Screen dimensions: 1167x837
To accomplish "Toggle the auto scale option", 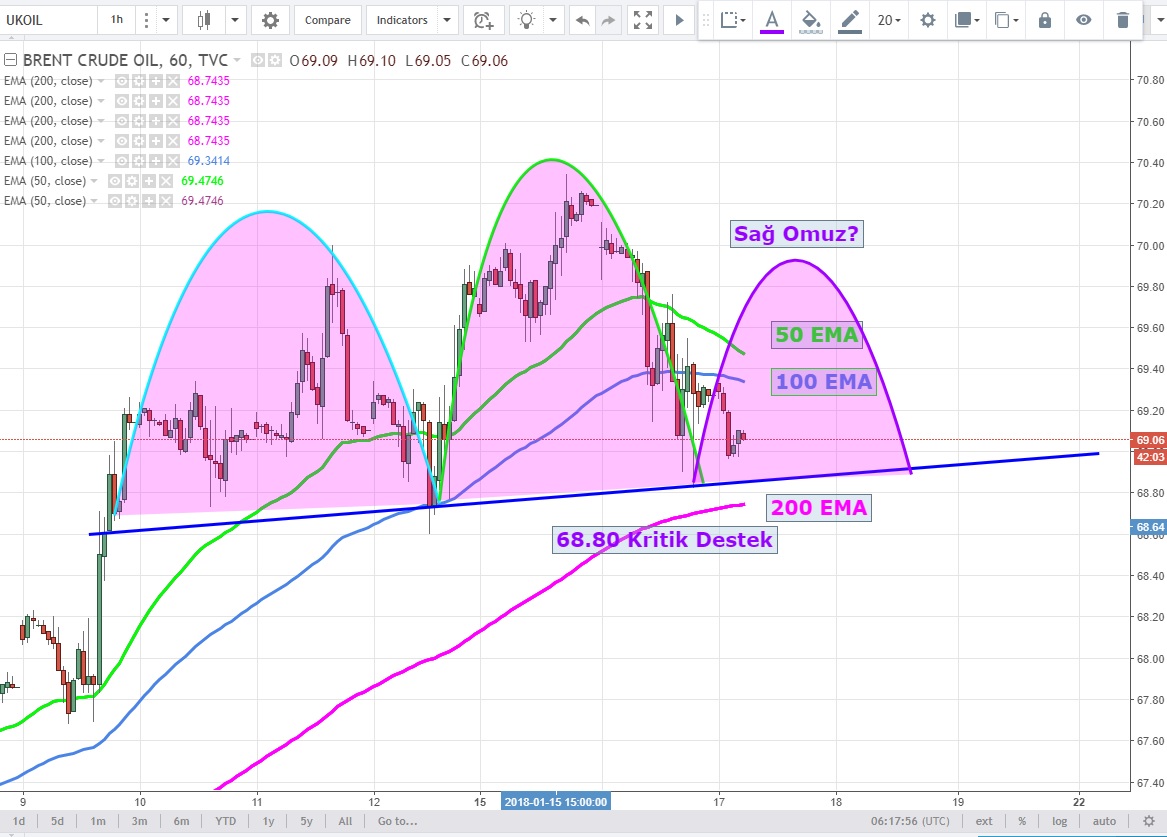I will pos(1104,821).
